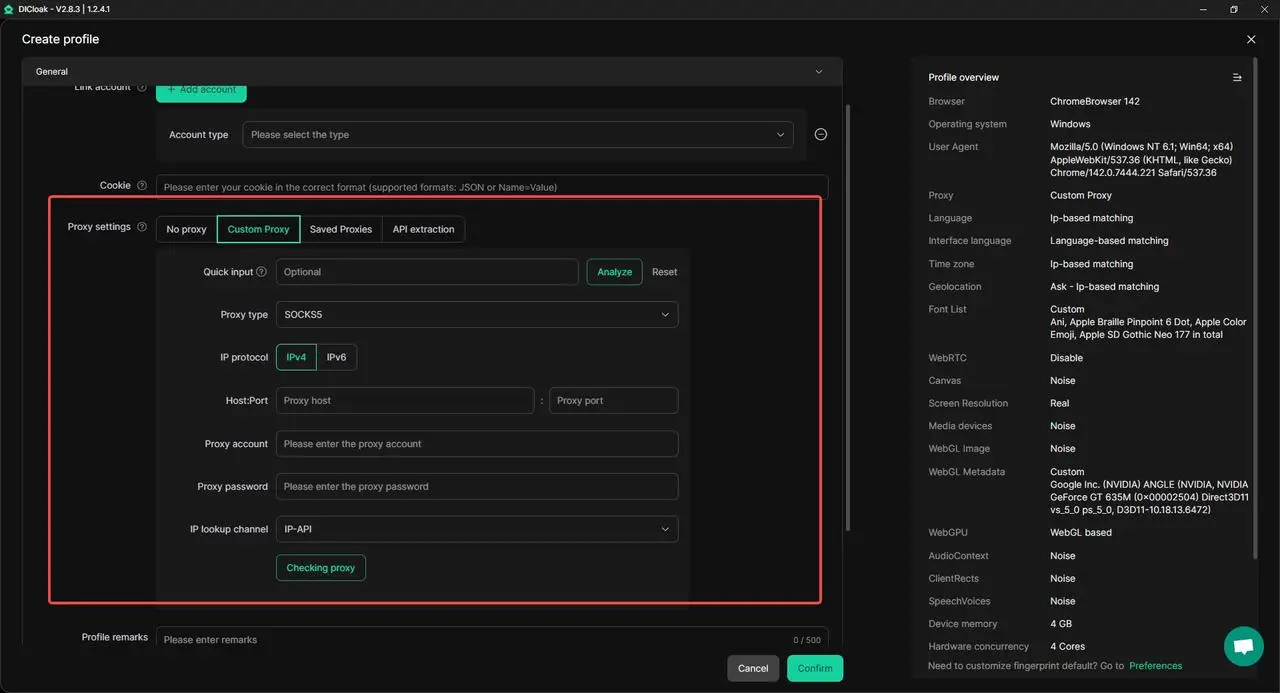Screen dimensions: 1280x693
Task: Select IPv4 as IP protocol
Action: coord(296,357)
